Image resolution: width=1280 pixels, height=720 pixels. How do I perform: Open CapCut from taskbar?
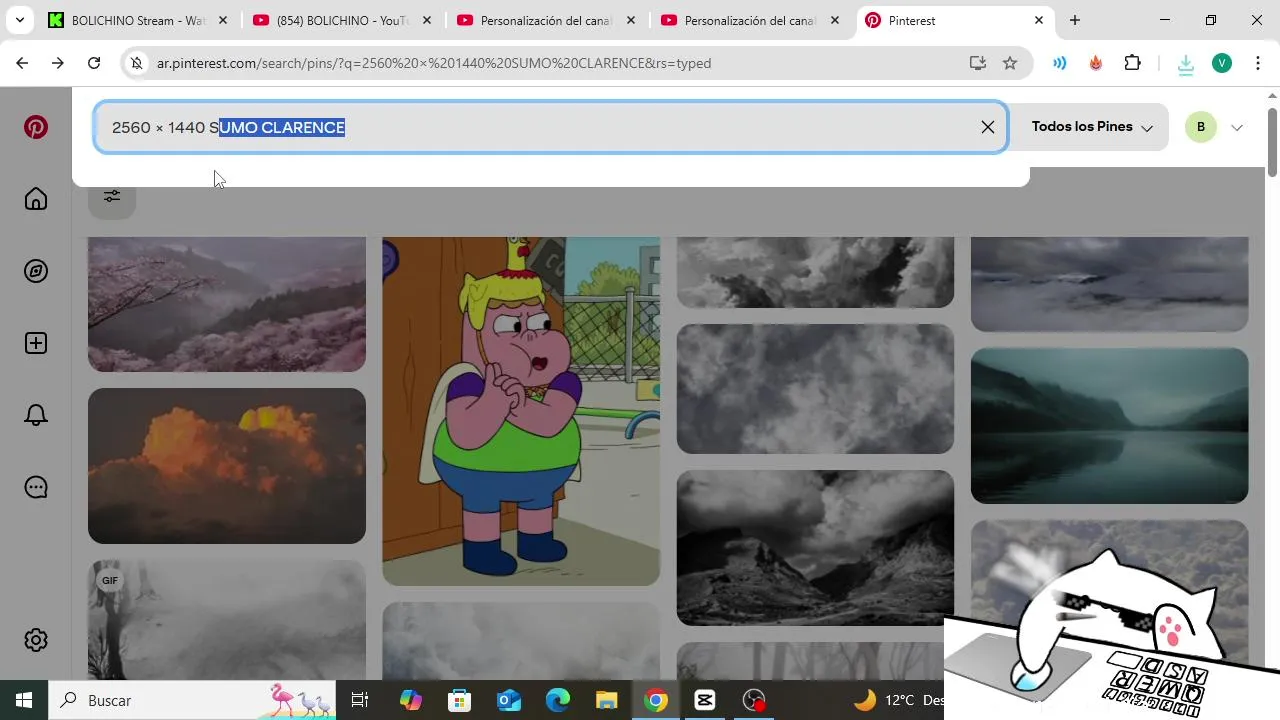[x=705, y=700]
